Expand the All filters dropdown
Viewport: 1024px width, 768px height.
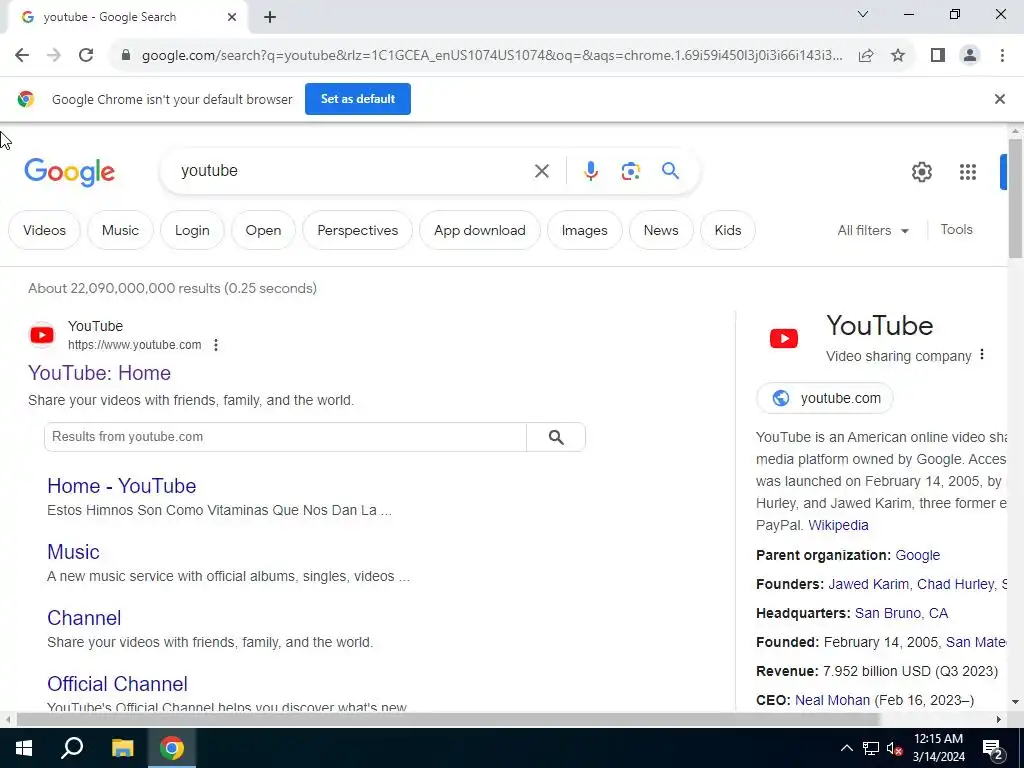[873, 231]
